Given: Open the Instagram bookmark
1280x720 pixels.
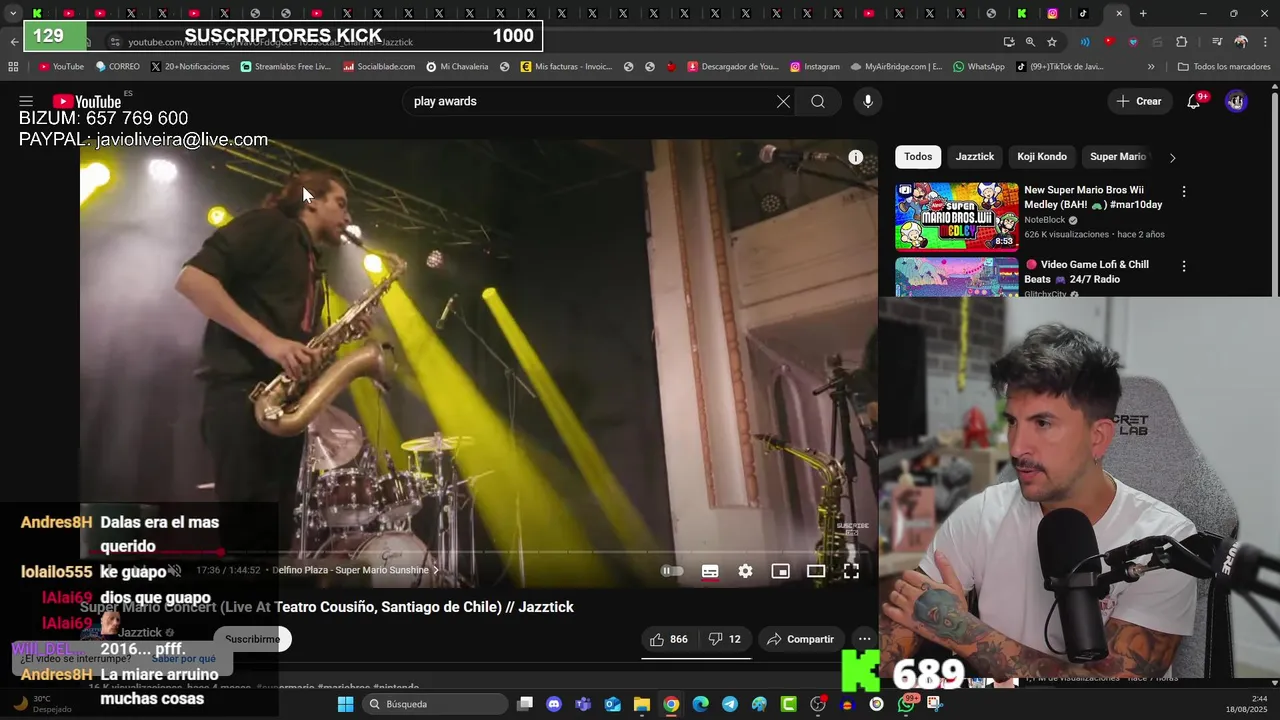Looking at the screenshot, I should point(815,67).
